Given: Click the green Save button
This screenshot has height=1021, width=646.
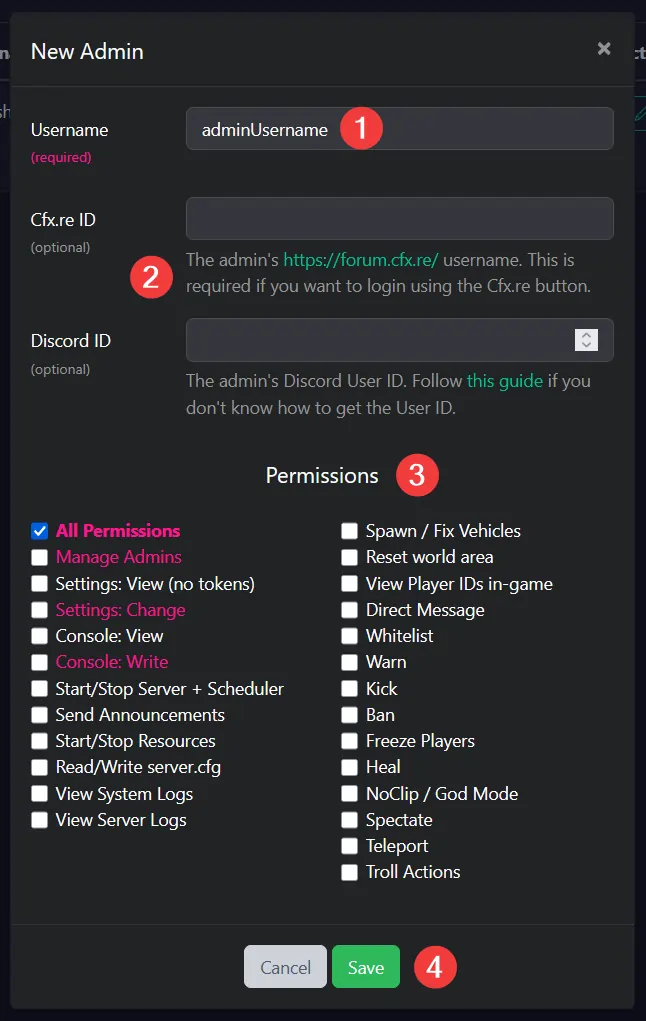Looking at the screenshot, I should [x=366, y=967].
